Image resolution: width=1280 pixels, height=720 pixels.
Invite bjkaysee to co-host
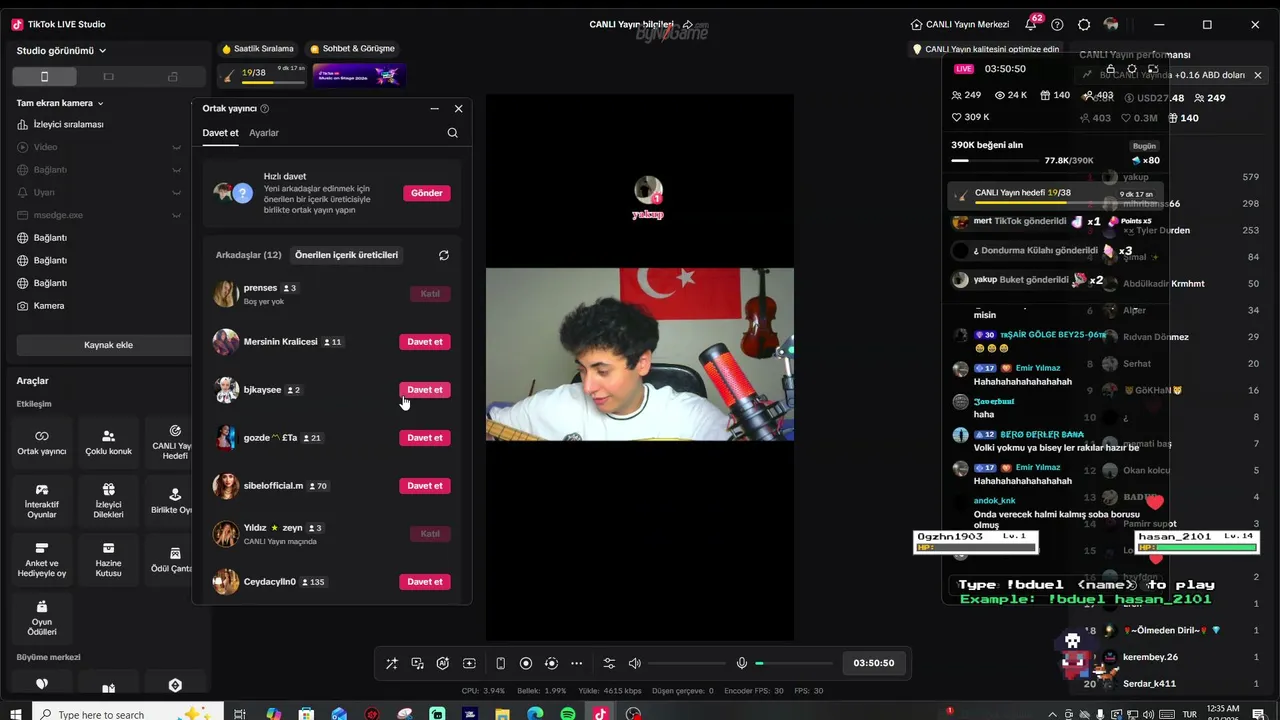coord(425,390)
